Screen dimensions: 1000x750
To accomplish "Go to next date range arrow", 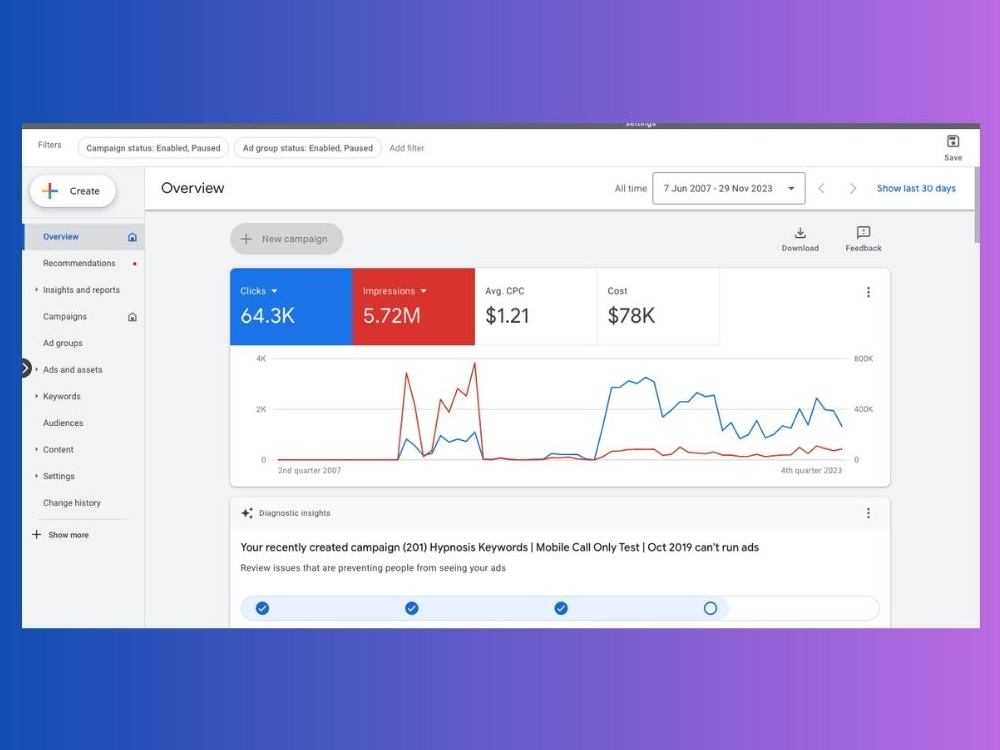I will [853, 188].
